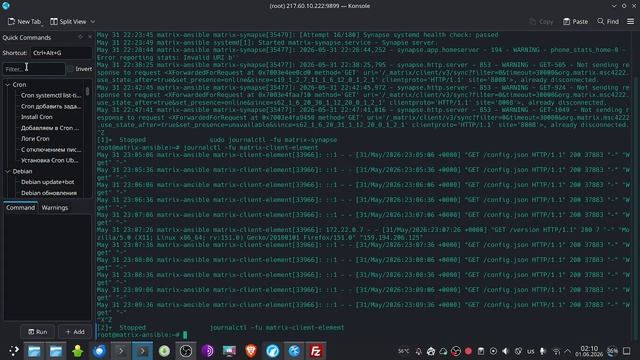Select 'С отключением пис...' command
Screen dimensions: 640x360
click(x=51, y=149)
